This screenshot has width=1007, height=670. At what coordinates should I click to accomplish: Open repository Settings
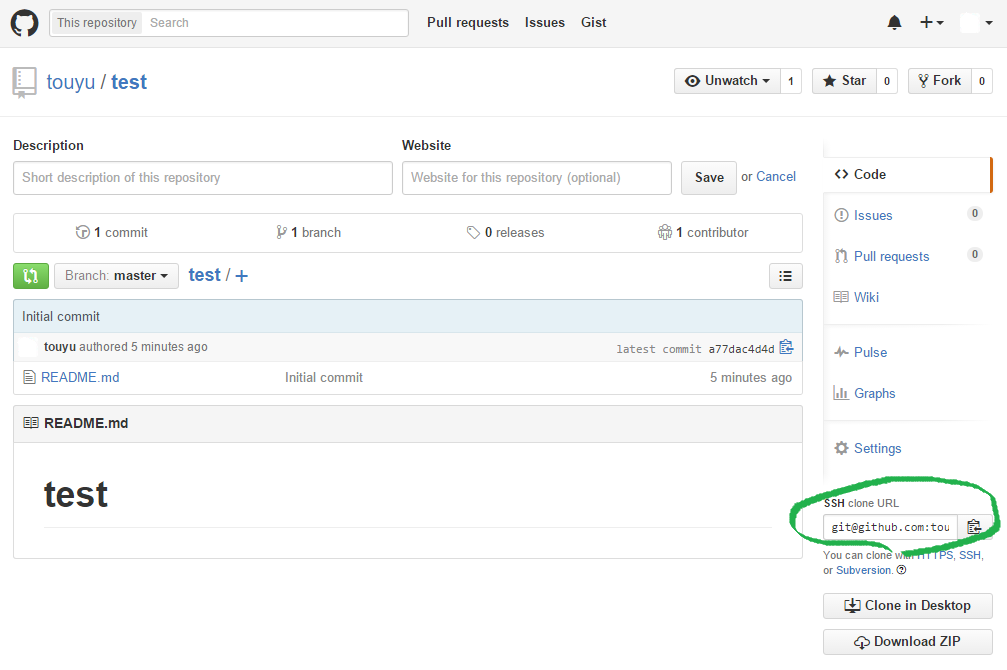click(x=907, y=448)
